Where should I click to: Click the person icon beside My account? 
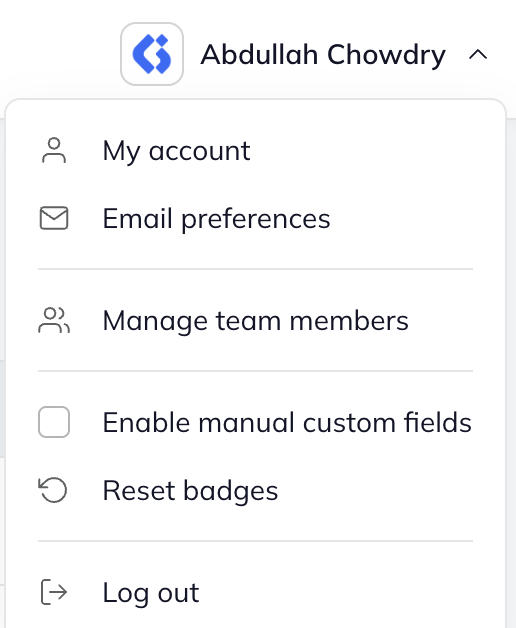point(54,151)
